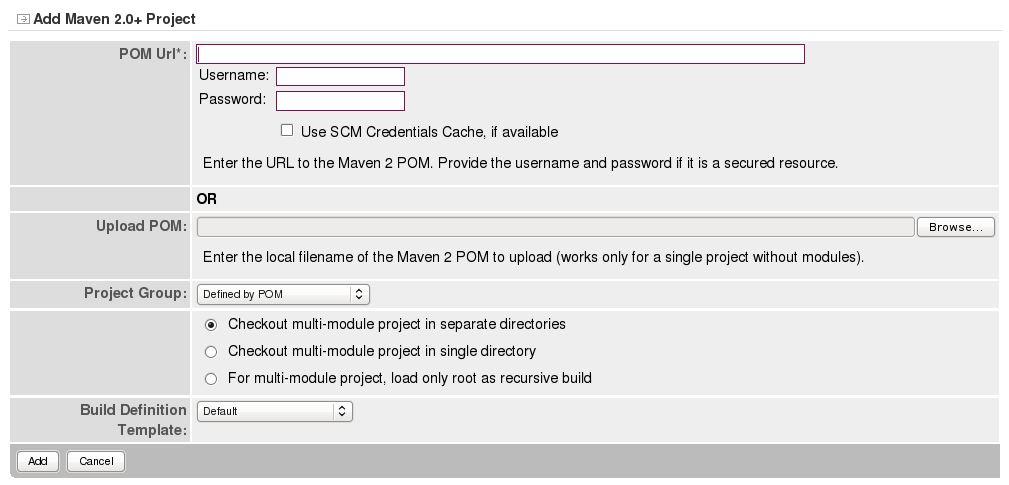Open the Project Group dropdown

click(283, 294)
